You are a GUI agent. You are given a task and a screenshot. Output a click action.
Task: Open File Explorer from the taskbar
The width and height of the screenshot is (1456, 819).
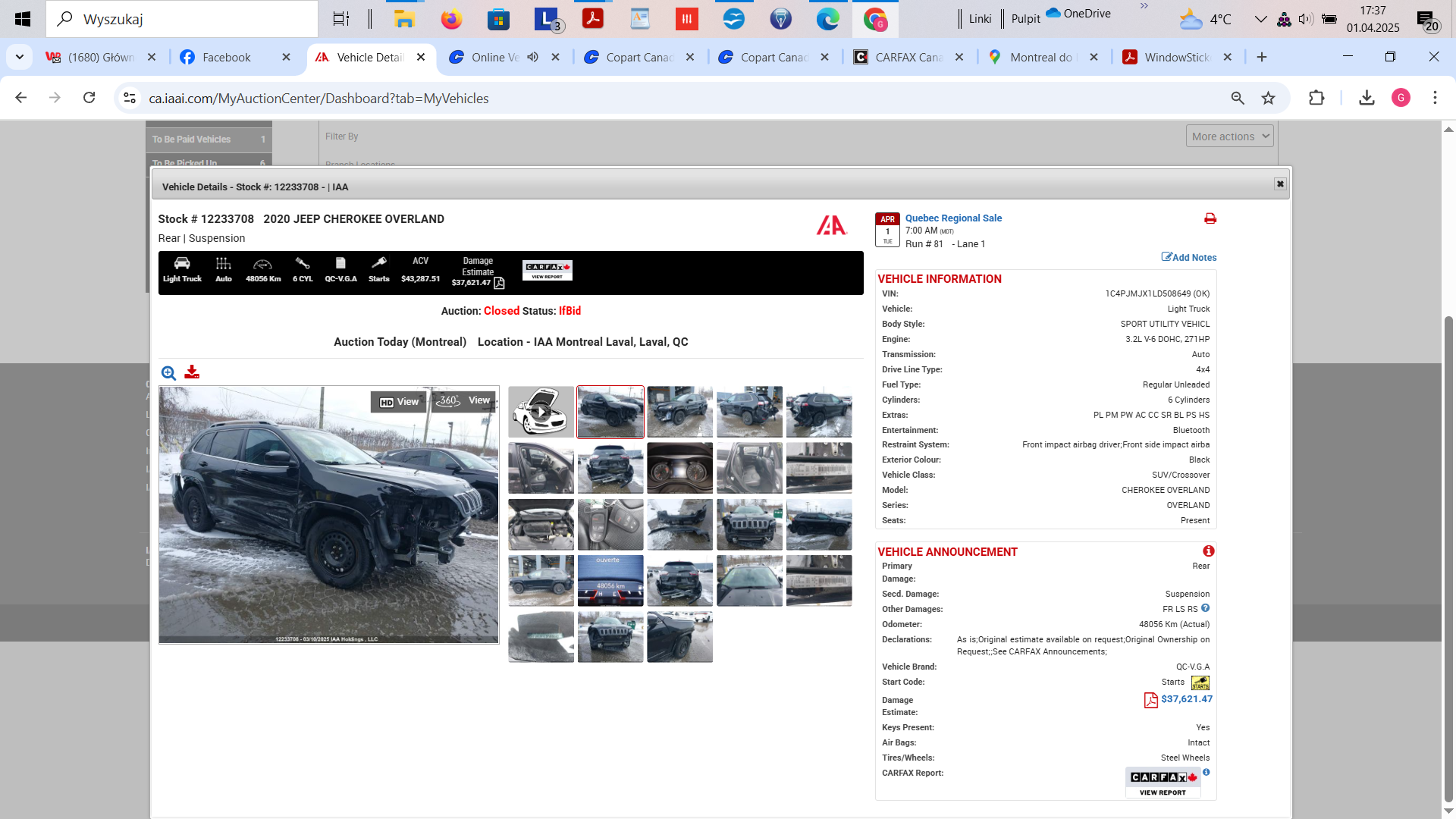404,19
